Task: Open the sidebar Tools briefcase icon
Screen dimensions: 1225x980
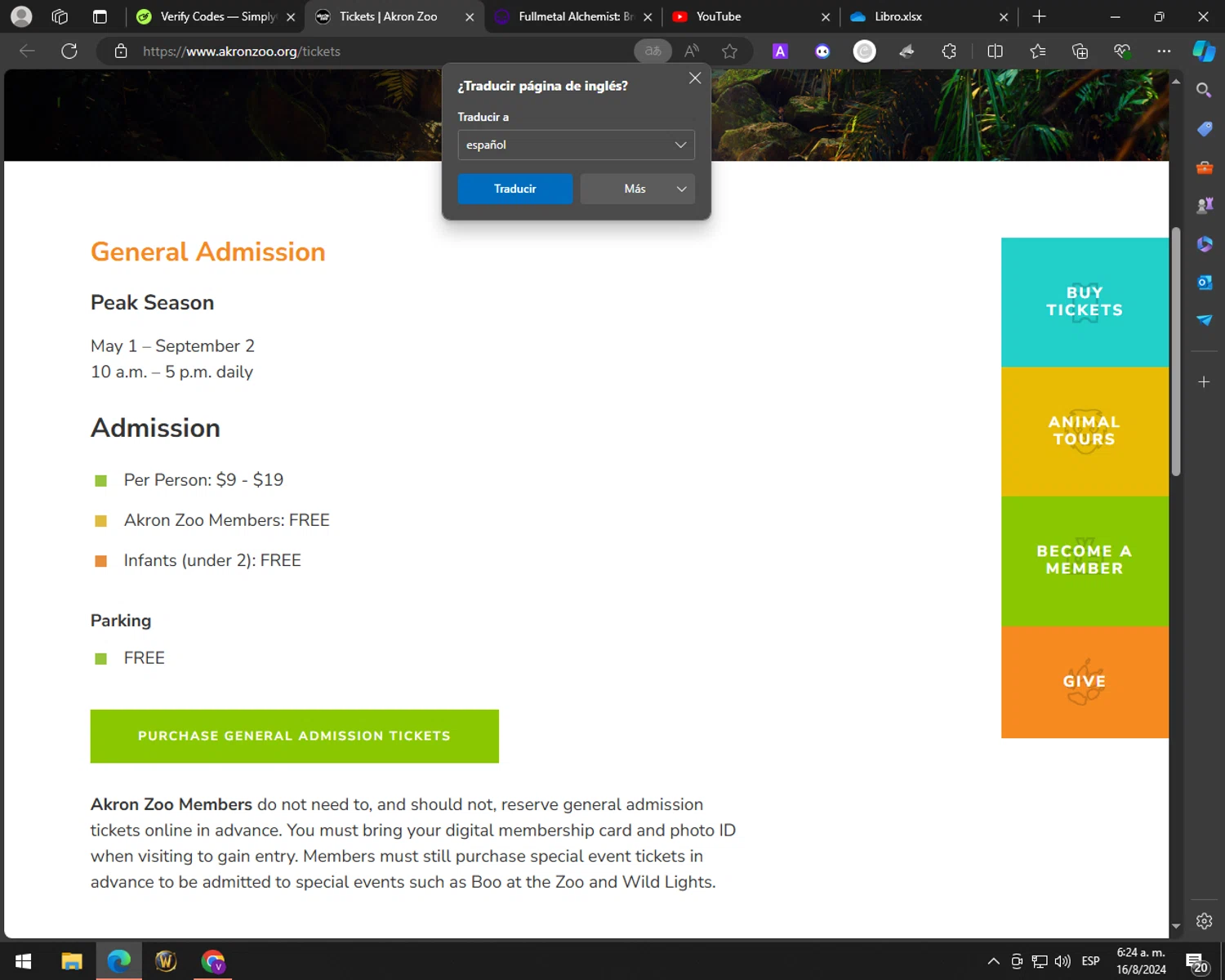Action: coord(1204,167)
